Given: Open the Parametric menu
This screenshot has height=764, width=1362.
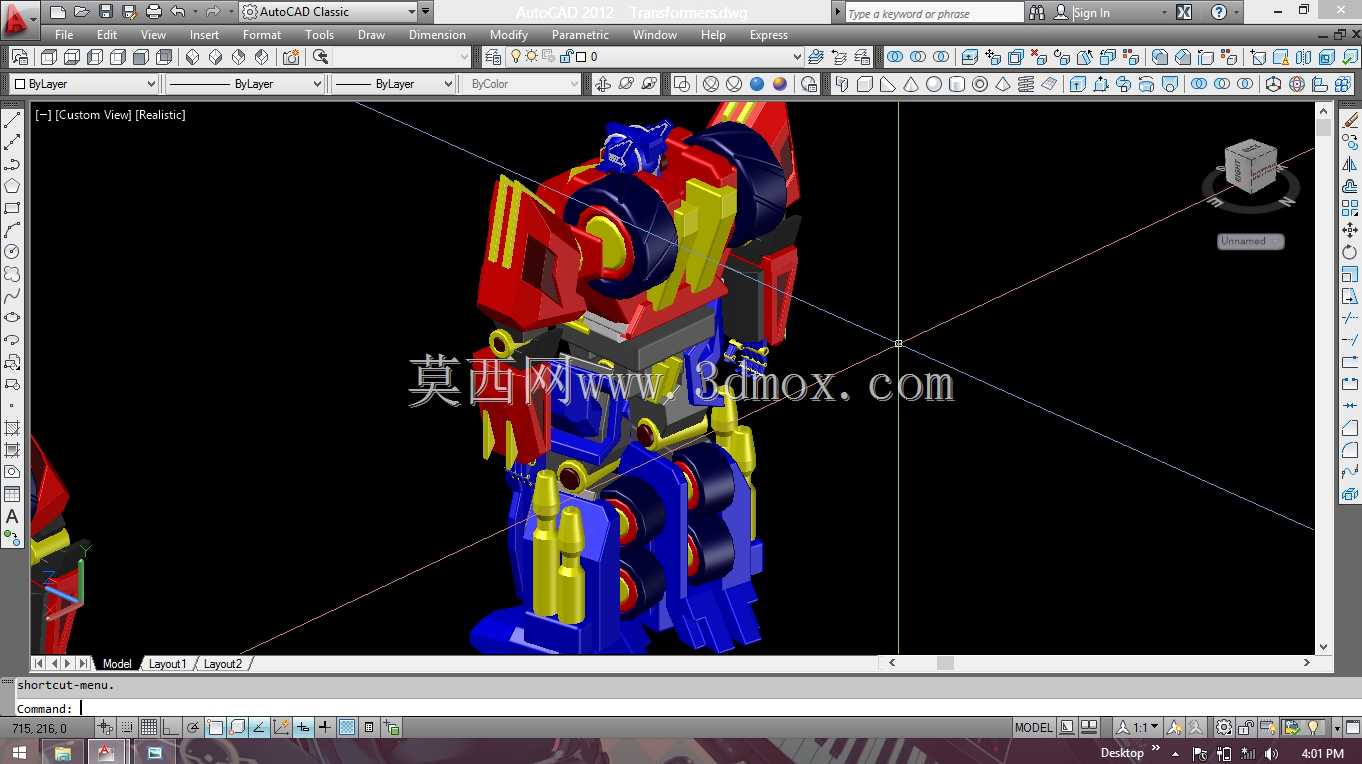Looking at the screenshot, I should tap(580, 35).
